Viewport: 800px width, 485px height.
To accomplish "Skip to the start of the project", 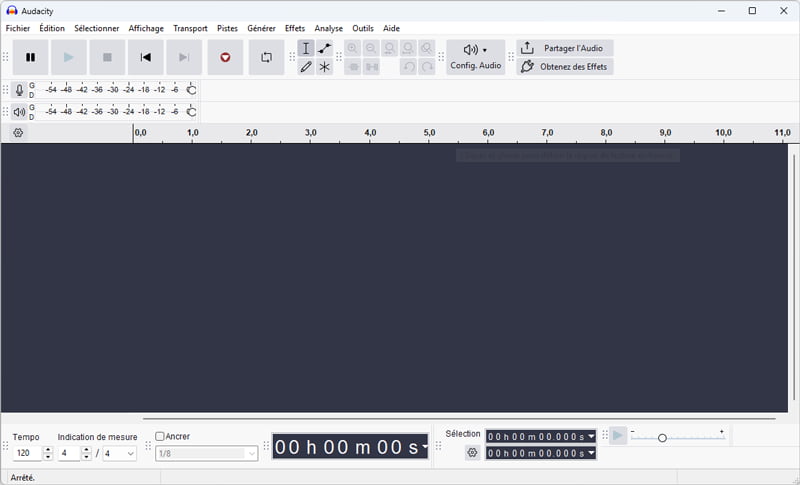I will click(145, 57).
